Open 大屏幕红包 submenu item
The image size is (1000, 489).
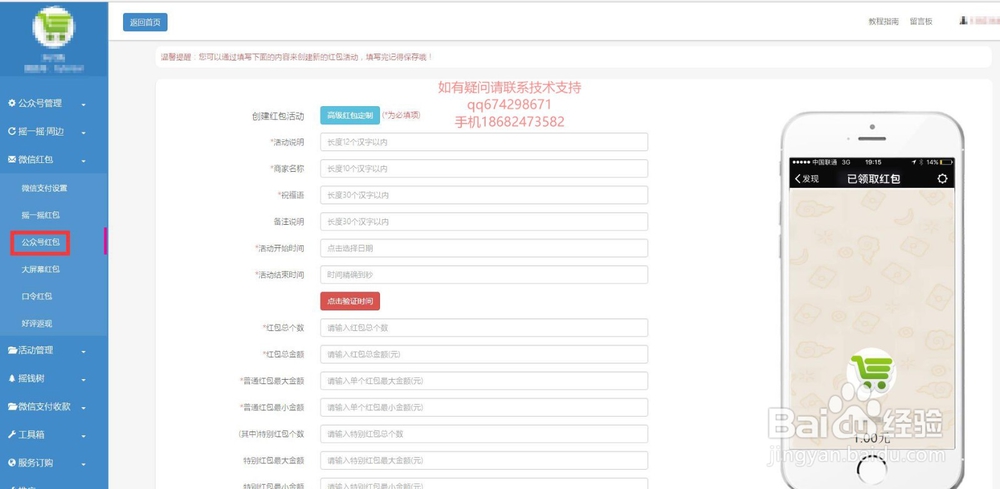(x=40, y=270)
